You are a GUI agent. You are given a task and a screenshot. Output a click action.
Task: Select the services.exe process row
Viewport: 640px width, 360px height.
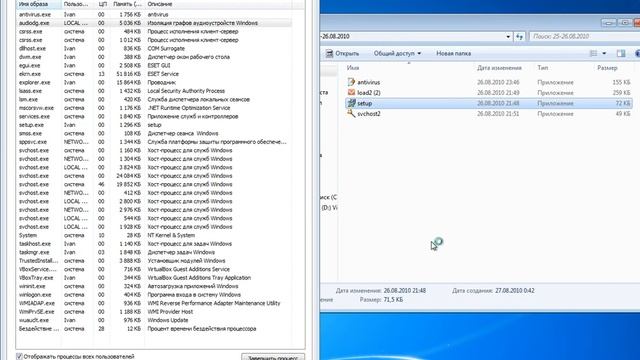[154, 116]
